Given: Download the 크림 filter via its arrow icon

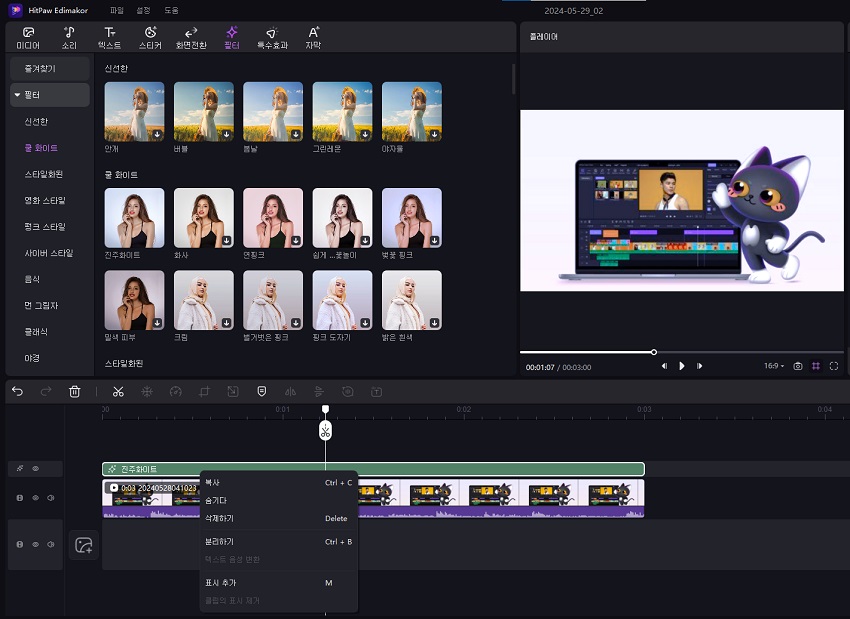Looking at the screenshot, I should pos(227,323).
